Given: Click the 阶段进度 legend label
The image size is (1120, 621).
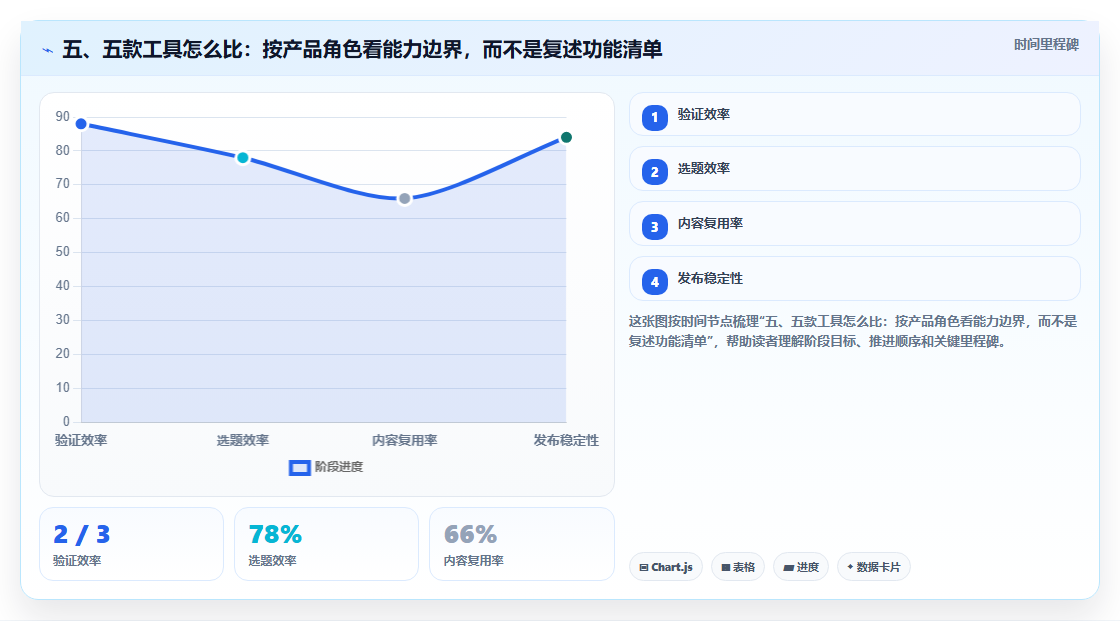Looking at the screenshot, I should (x=339, y=467).
